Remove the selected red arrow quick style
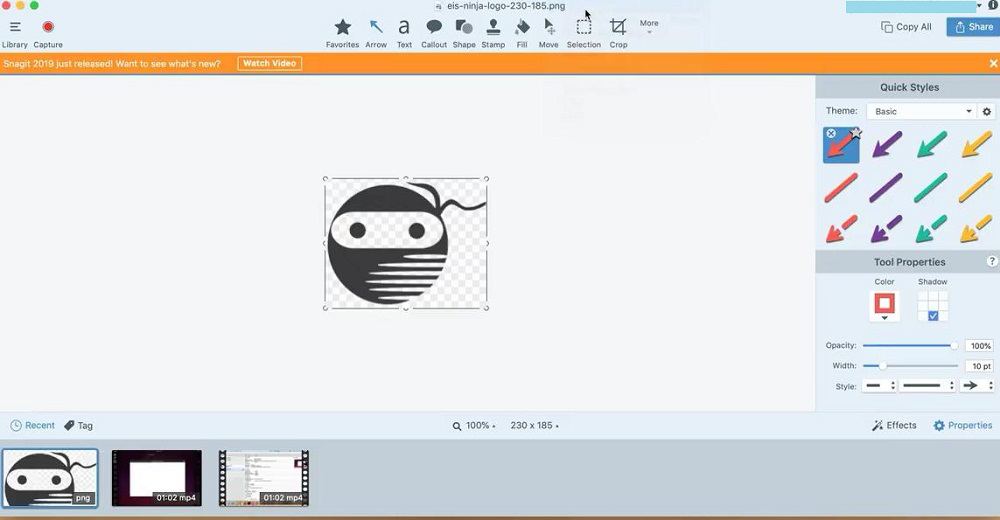Viewport: 1000px width, 520px height. [x=830, y=133]
